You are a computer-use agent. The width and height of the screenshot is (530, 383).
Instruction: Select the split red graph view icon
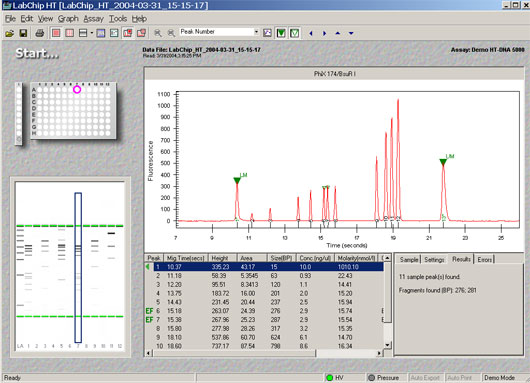tap(70, 33)
